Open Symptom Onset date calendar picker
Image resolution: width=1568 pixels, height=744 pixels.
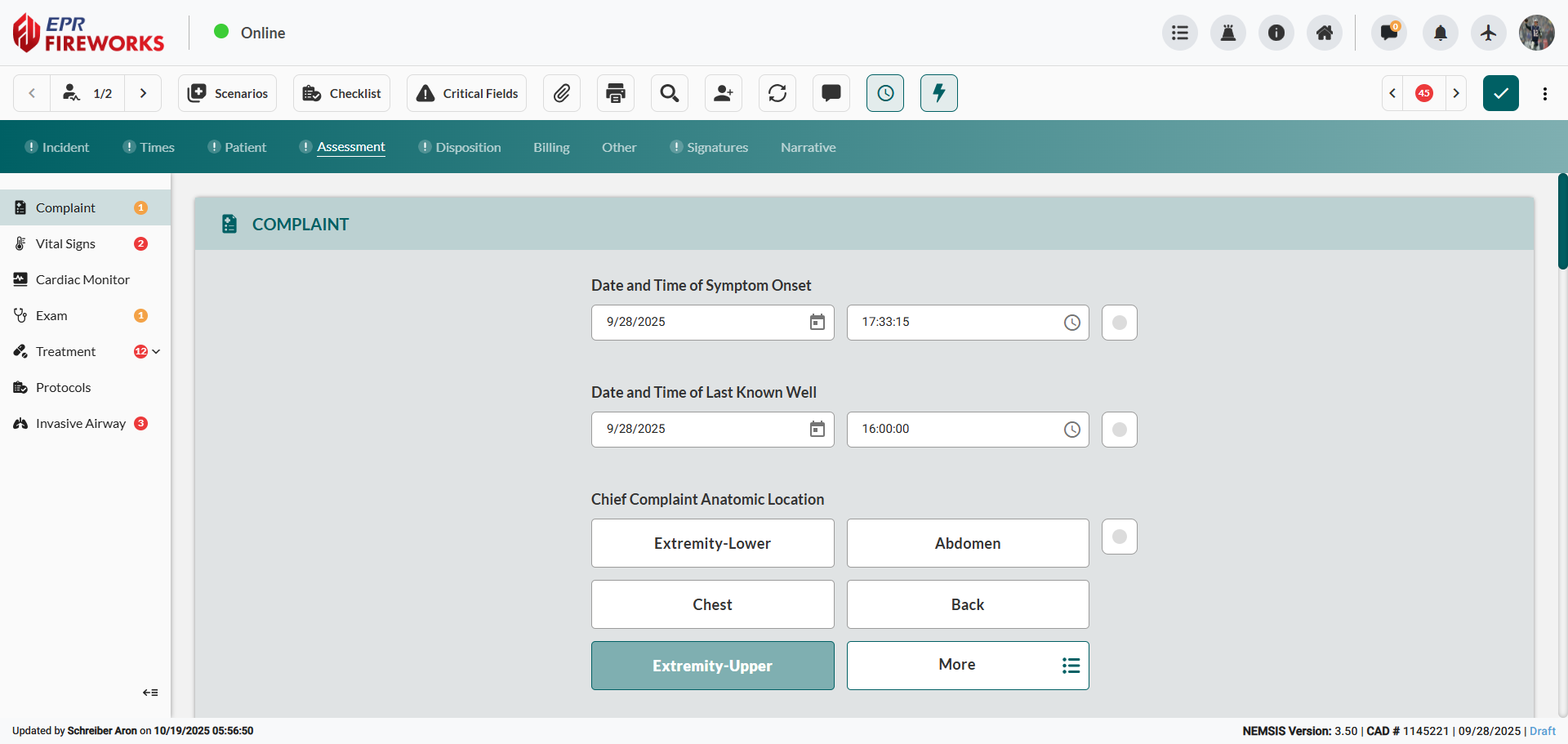click(817, 323)
